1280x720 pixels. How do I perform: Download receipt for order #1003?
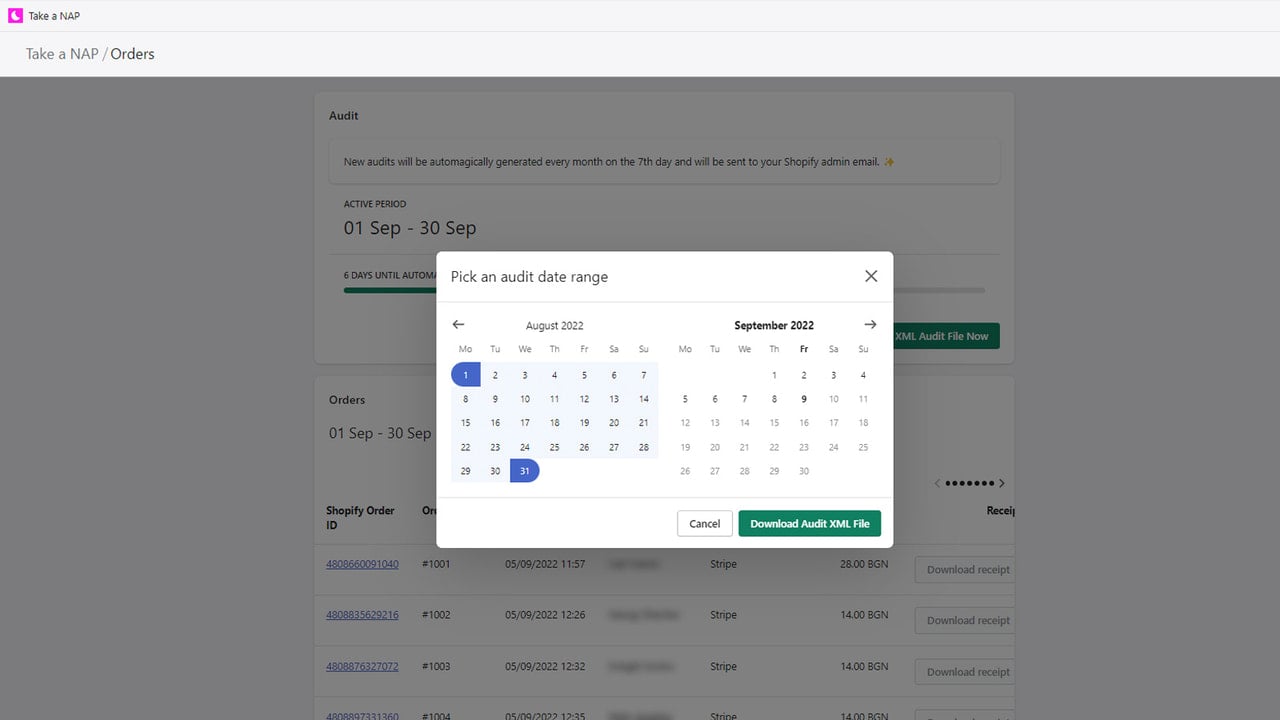pos(966,672)
